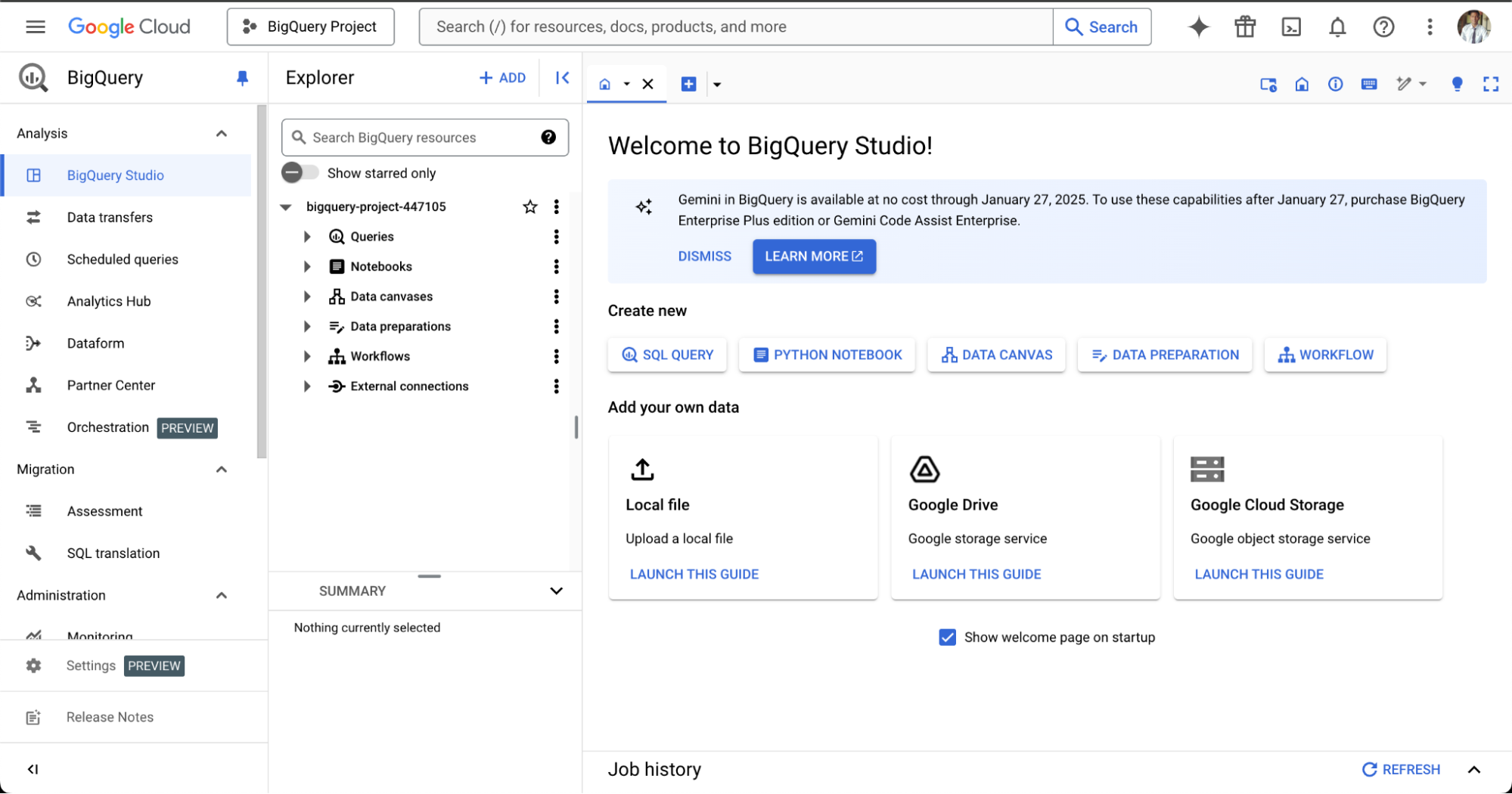The width and height of the screenshot is (1512, 794).
Task: Star the bigquery-project-447105 project
Action: click(x=530, y=206)
